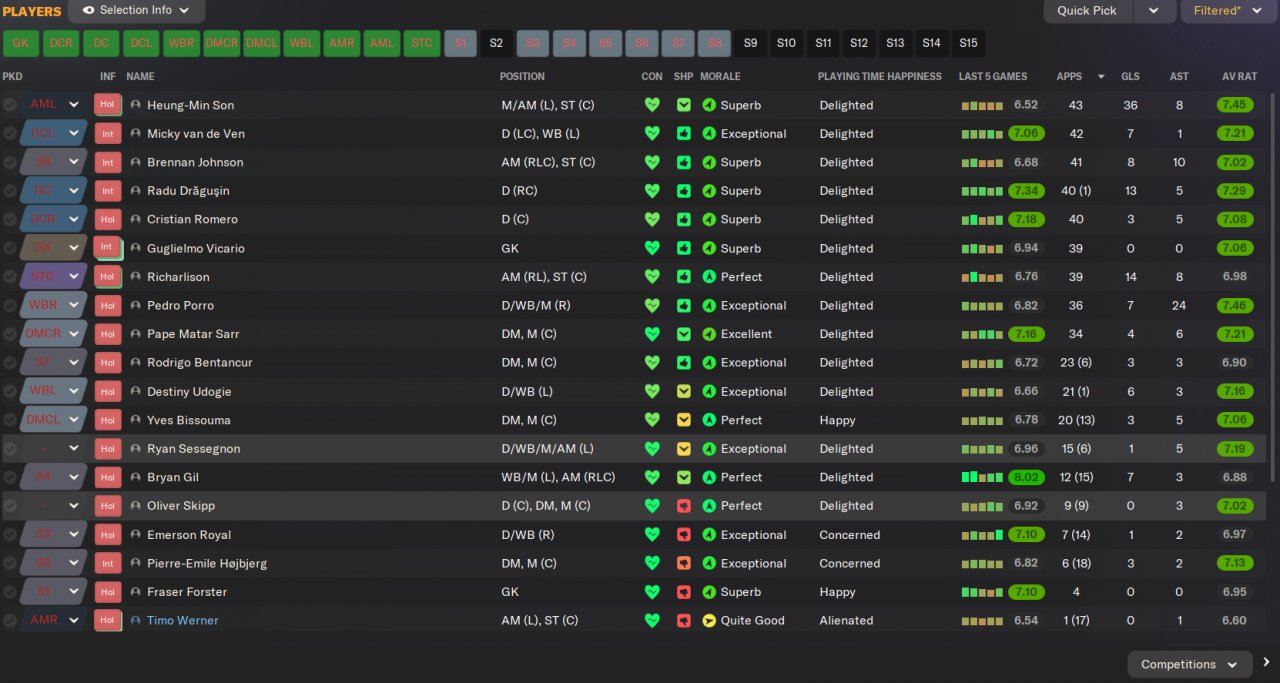The image size is (1280, 683).
Task: Click Pape Matar Sarr's Excellent morale icon
Action: click(709, 334)
